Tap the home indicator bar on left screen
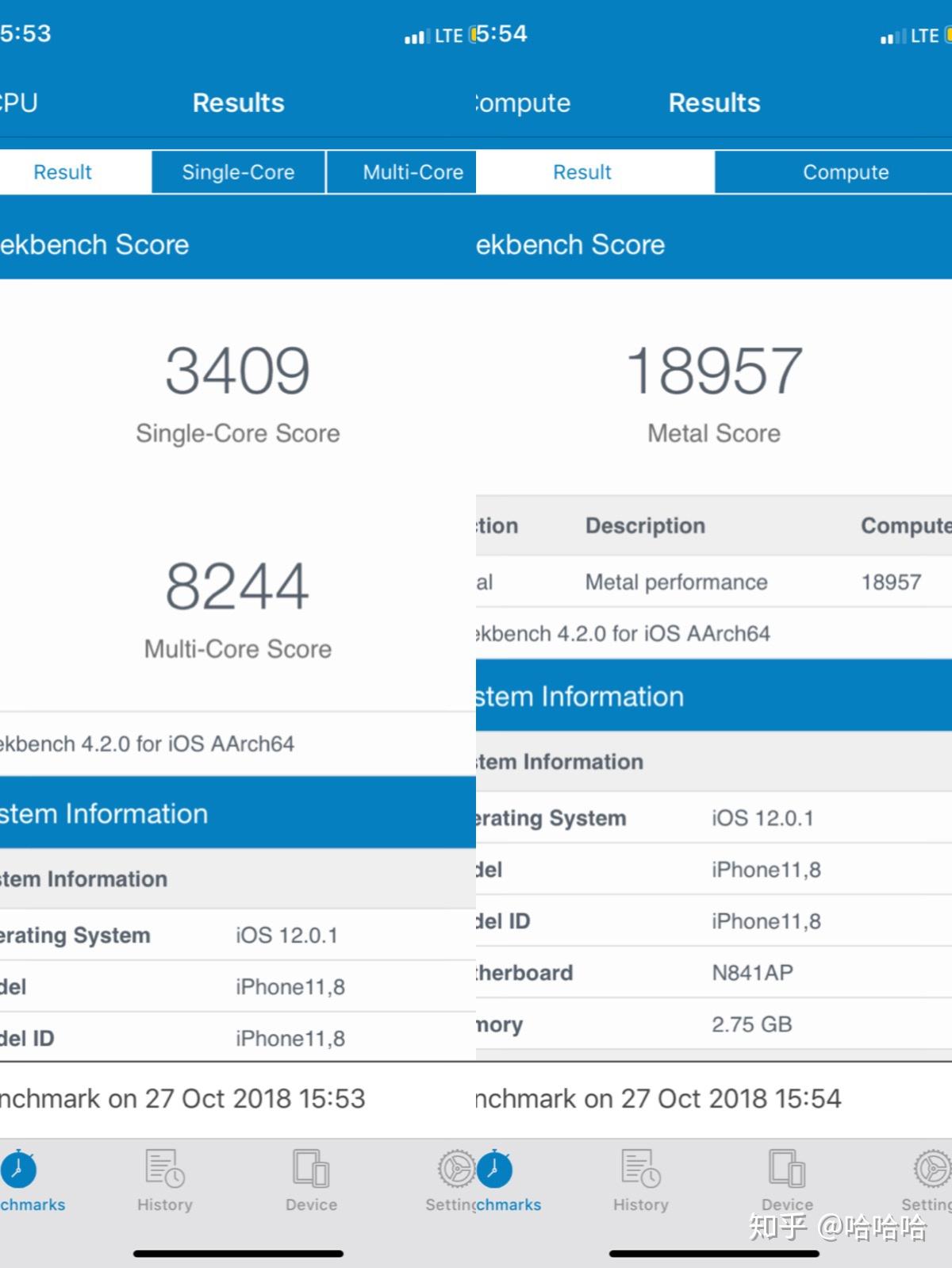This screenshot has width=952, height=1268. 238,1254
